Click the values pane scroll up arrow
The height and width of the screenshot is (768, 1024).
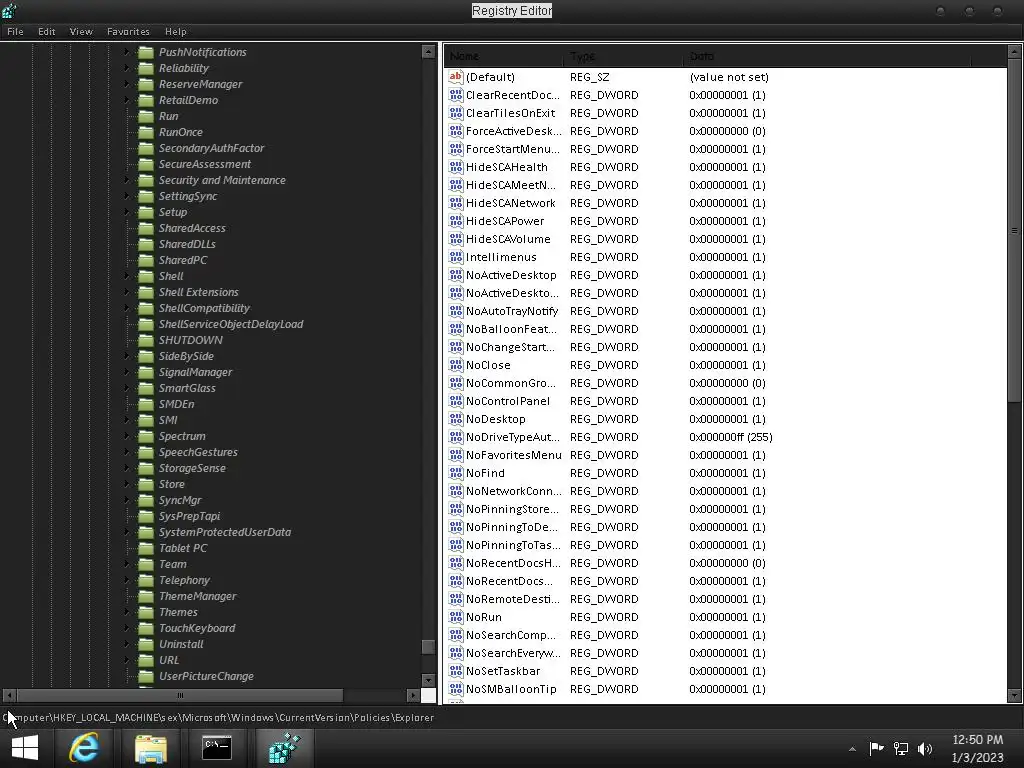click(x=1014, y=52)
